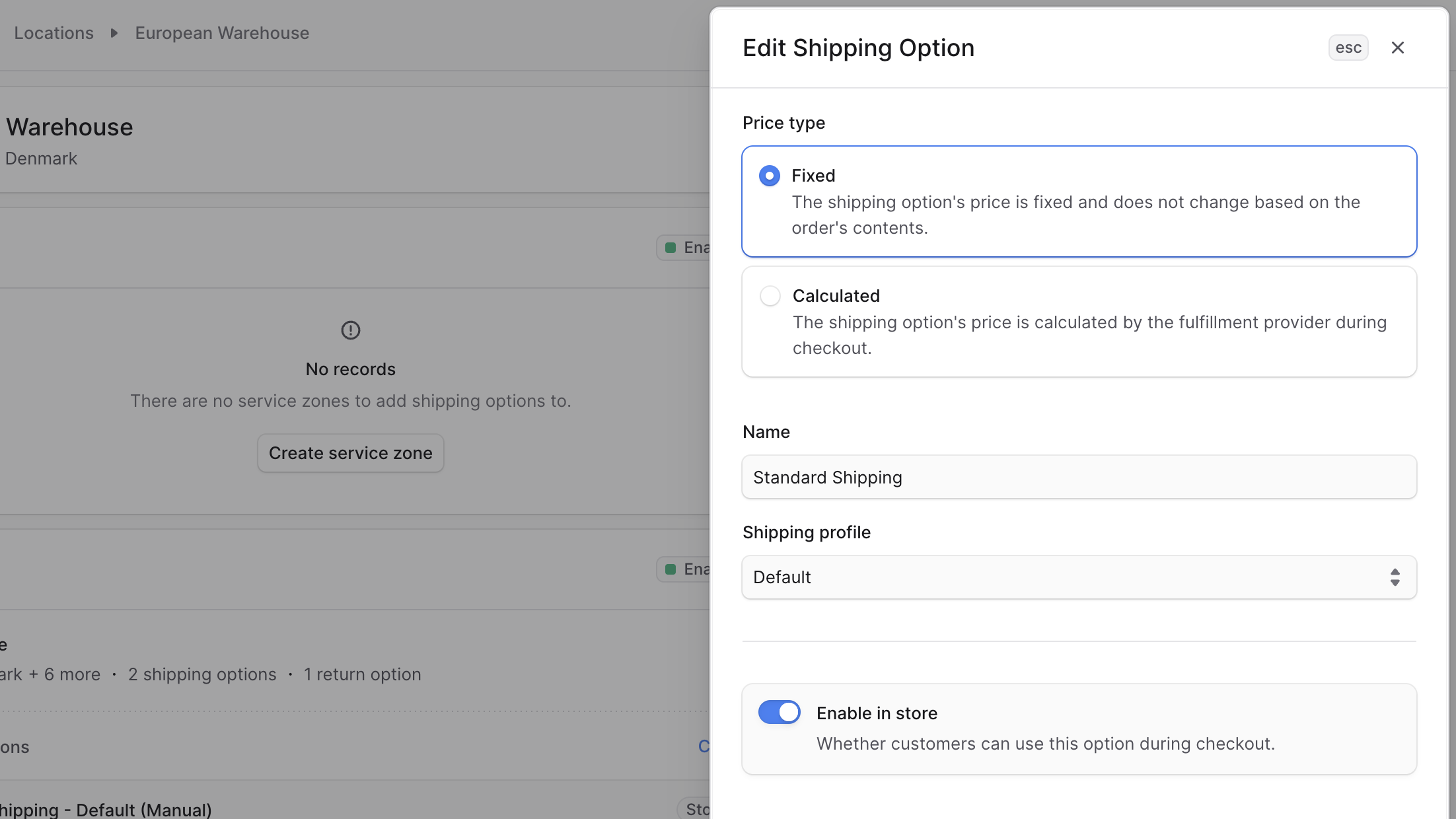
Task: Select the Calculated price type radio
Action: click(x=770, y=296)
